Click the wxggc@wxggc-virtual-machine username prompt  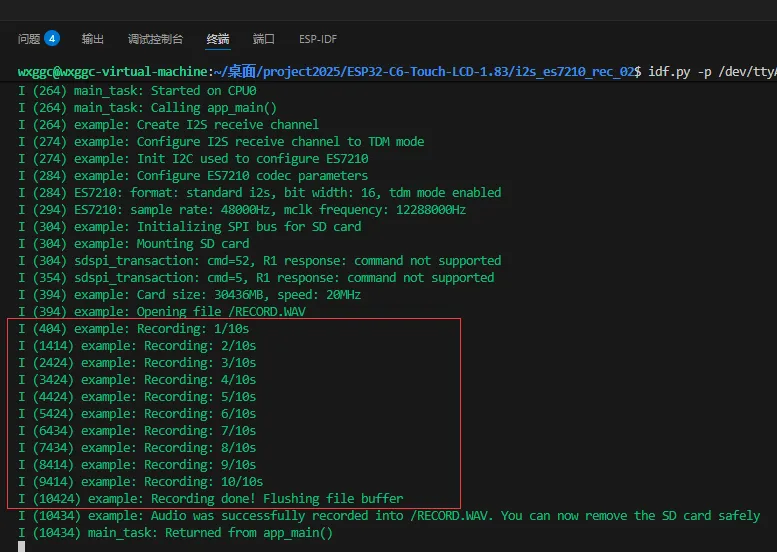point(110,72)
